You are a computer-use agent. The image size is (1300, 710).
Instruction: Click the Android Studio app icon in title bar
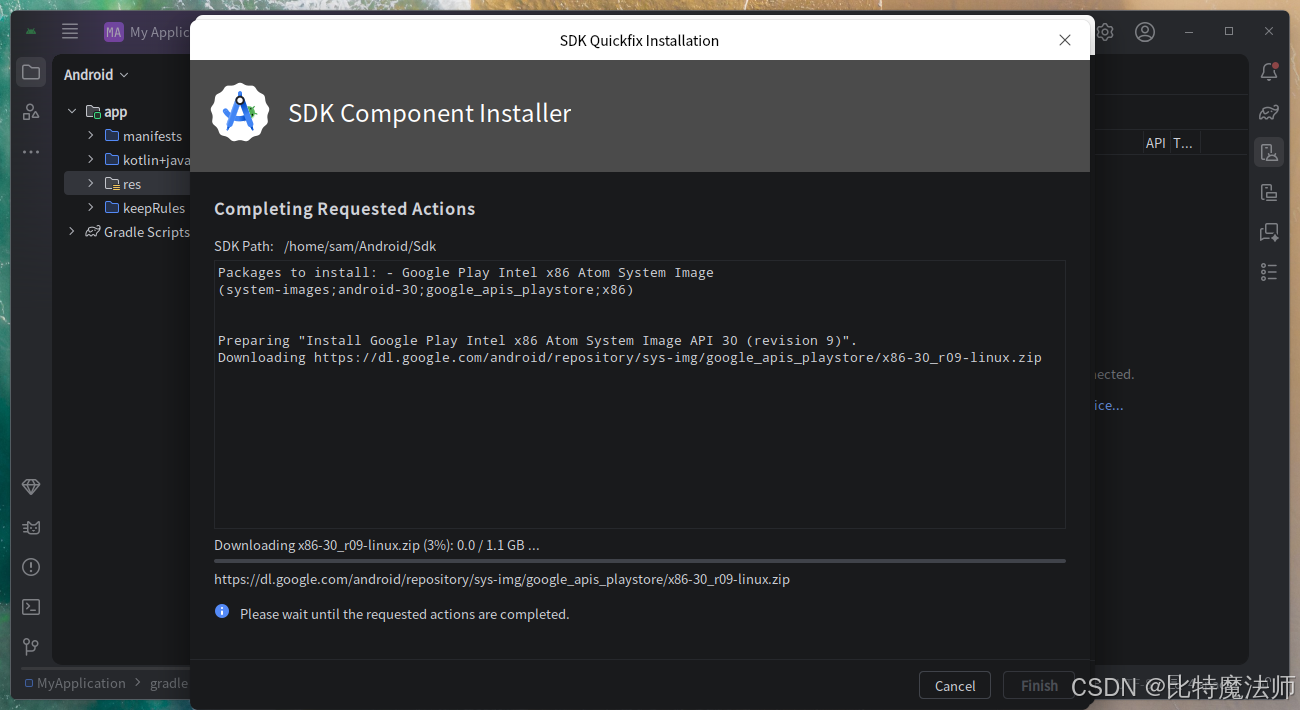click(31, 31)
